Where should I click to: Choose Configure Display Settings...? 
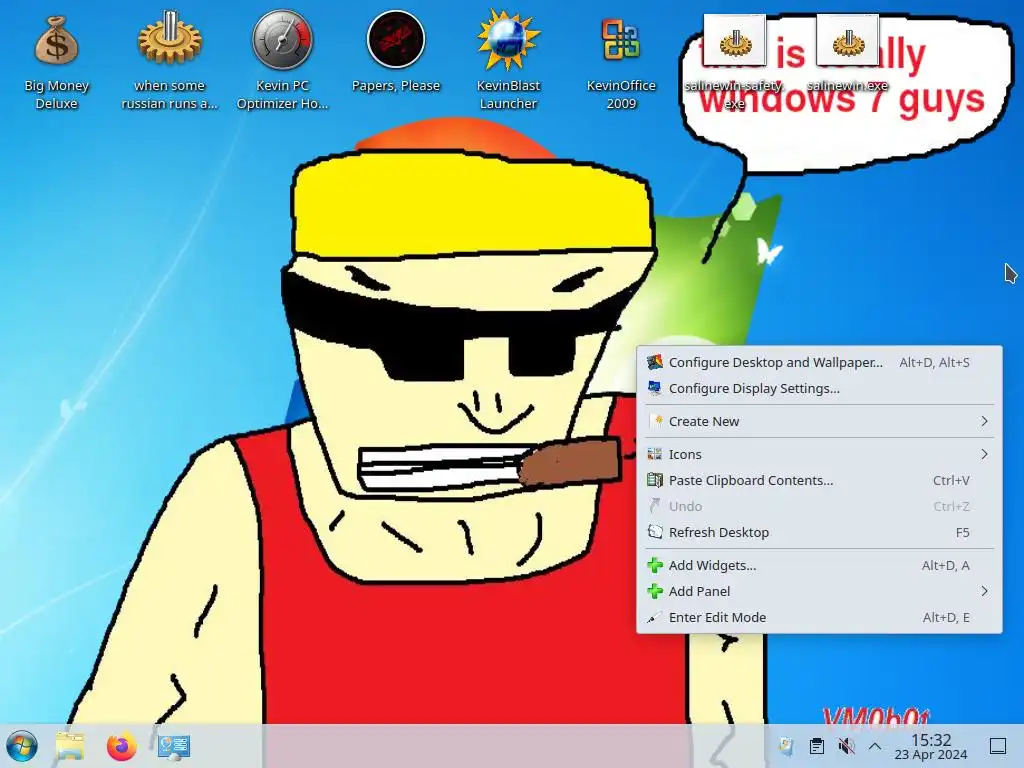(x=819, y=389)
